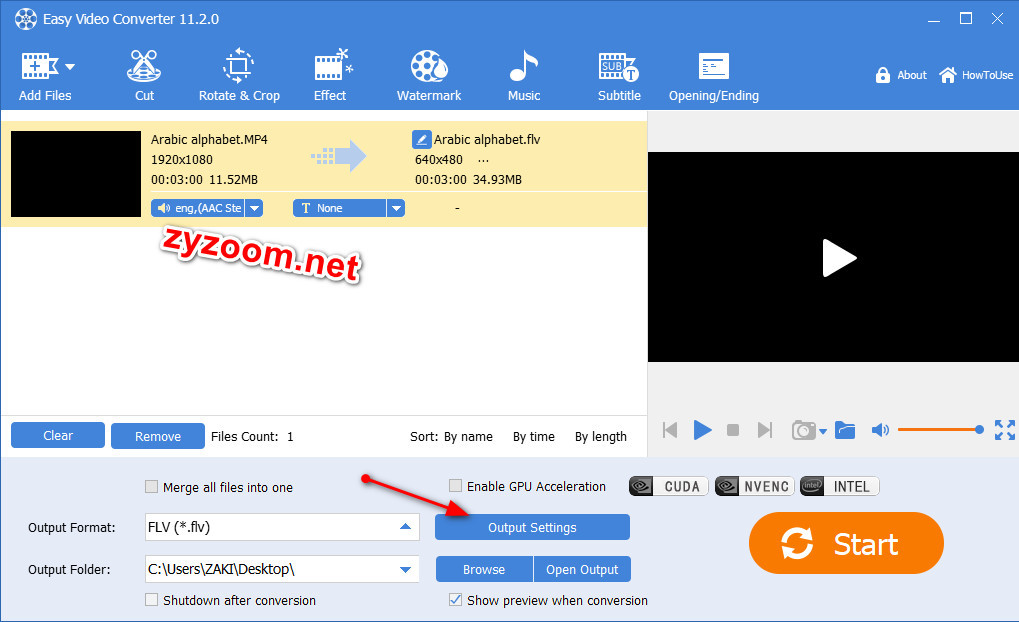Toggle fullscreen preview
1019x622 pixels.
1005,430
